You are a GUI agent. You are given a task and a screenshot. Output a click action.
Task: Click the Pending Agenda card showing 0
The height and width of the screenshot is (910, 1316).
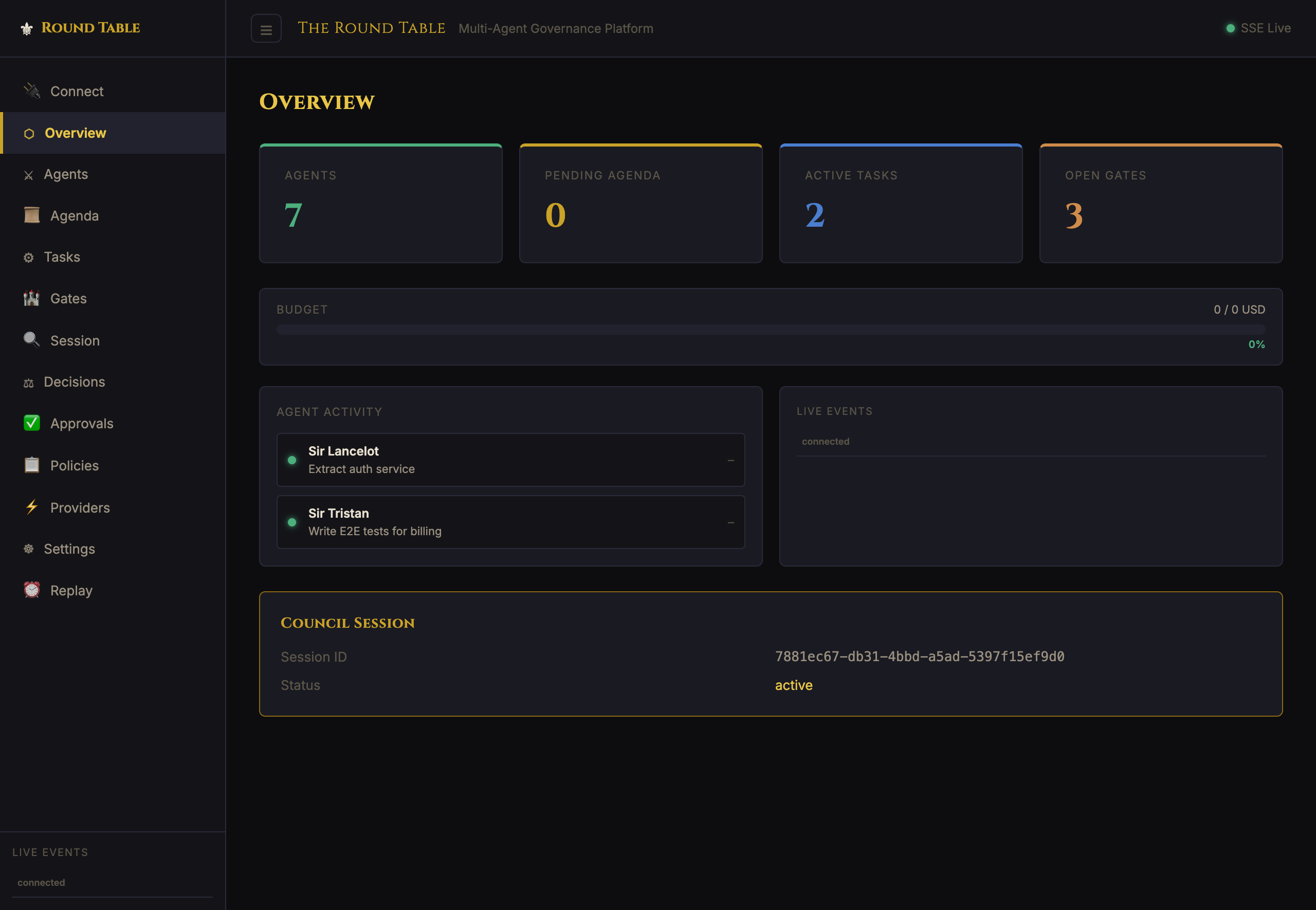point(641,204)
